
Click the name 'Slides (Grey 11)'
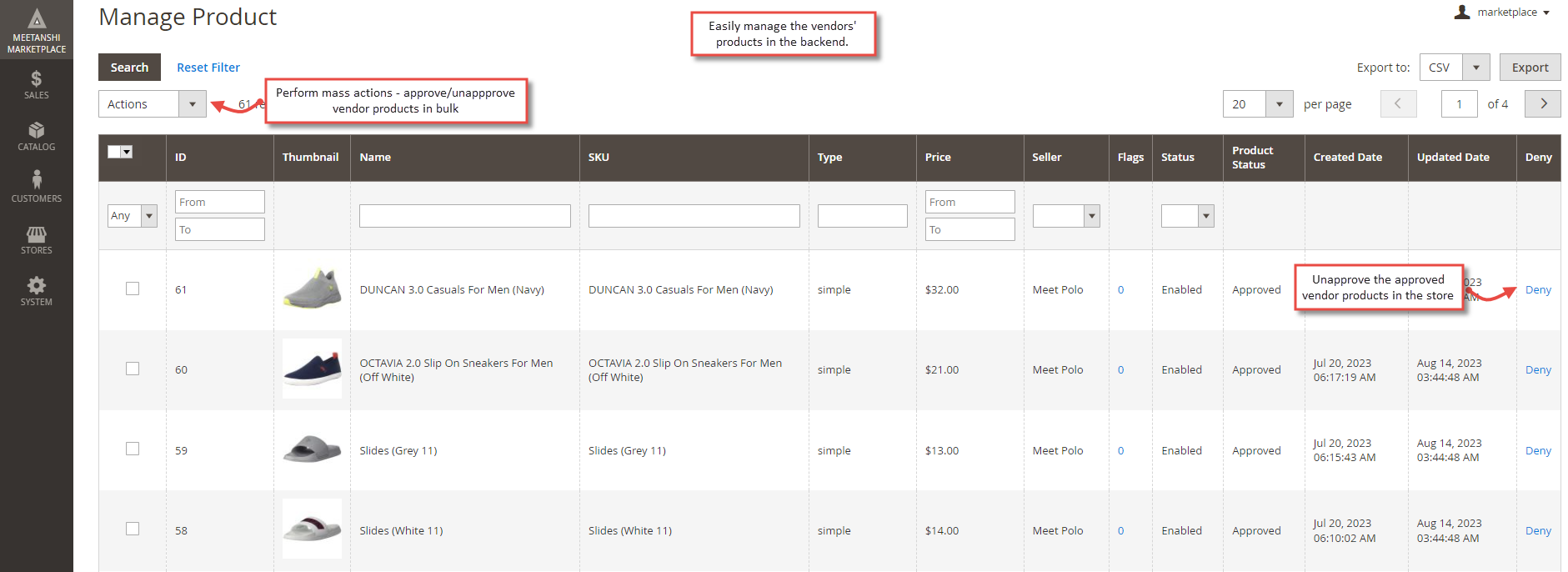pyautogui.click(x=398, y=451)
